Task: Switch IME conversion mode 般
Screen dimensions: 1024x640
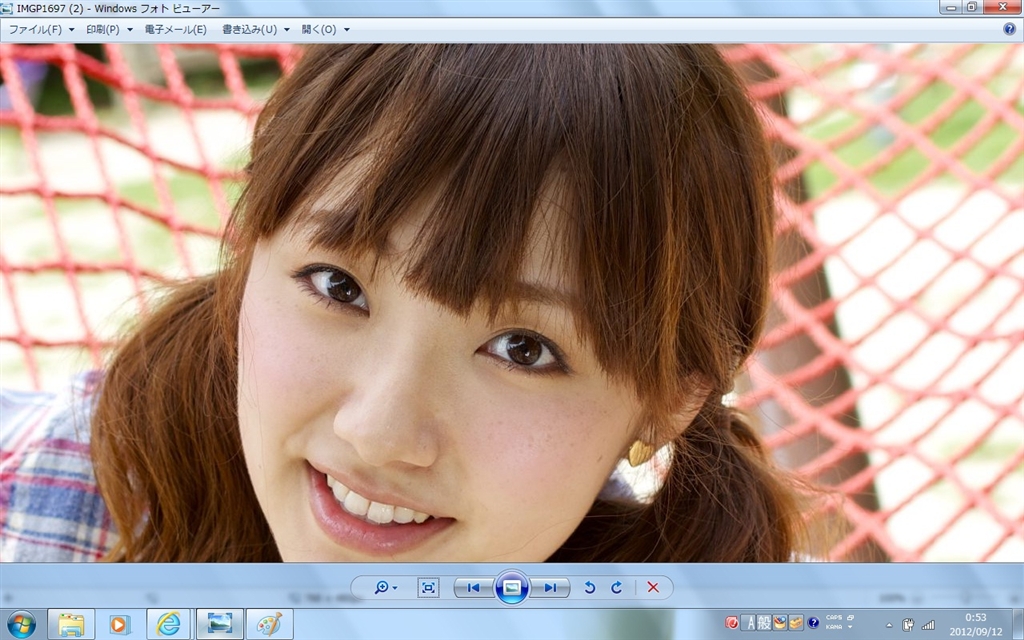Action: point(764,622)
